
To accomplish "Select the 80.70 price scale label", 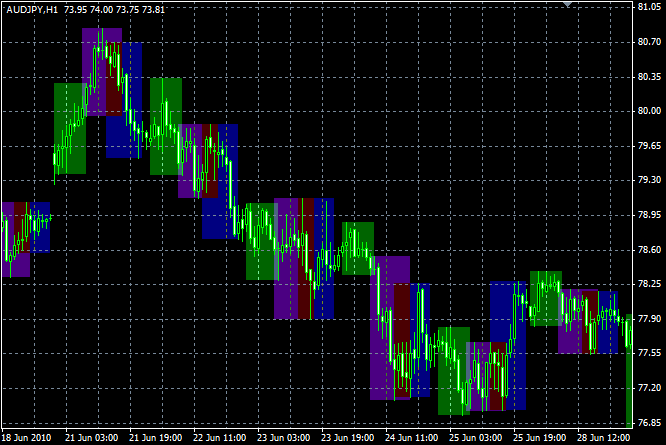I will [649, 42].
